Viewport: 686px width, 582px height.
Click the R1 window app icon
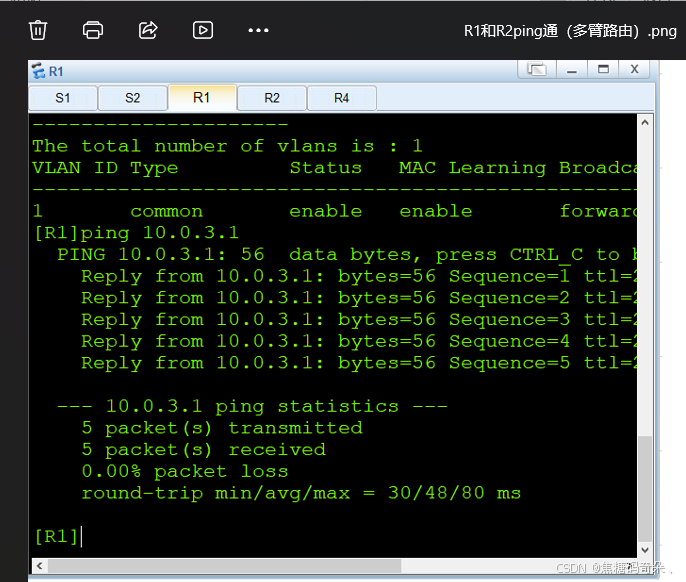point(38,71)
